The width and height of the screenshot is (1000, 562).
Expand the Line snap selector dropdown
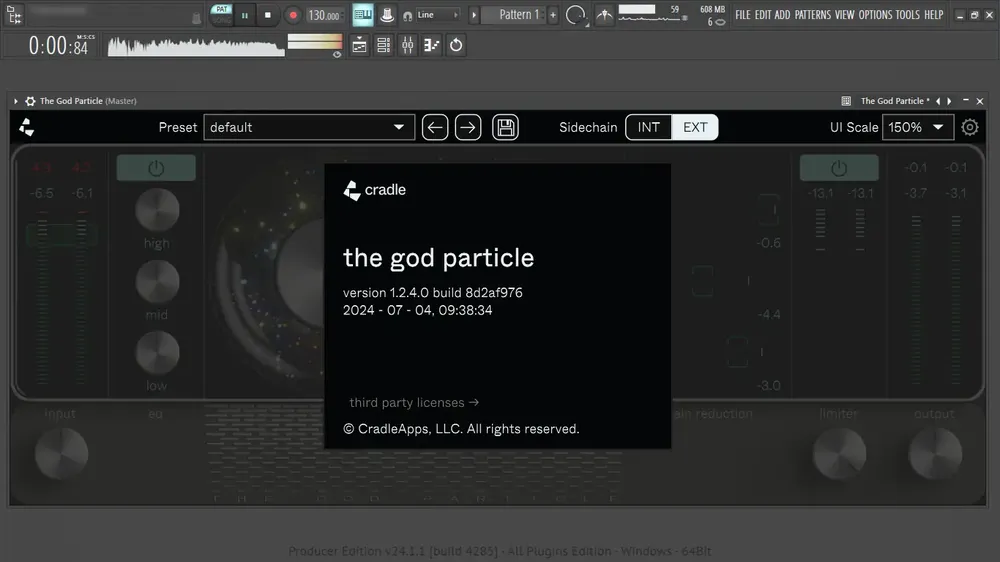[x=431, y=15]
